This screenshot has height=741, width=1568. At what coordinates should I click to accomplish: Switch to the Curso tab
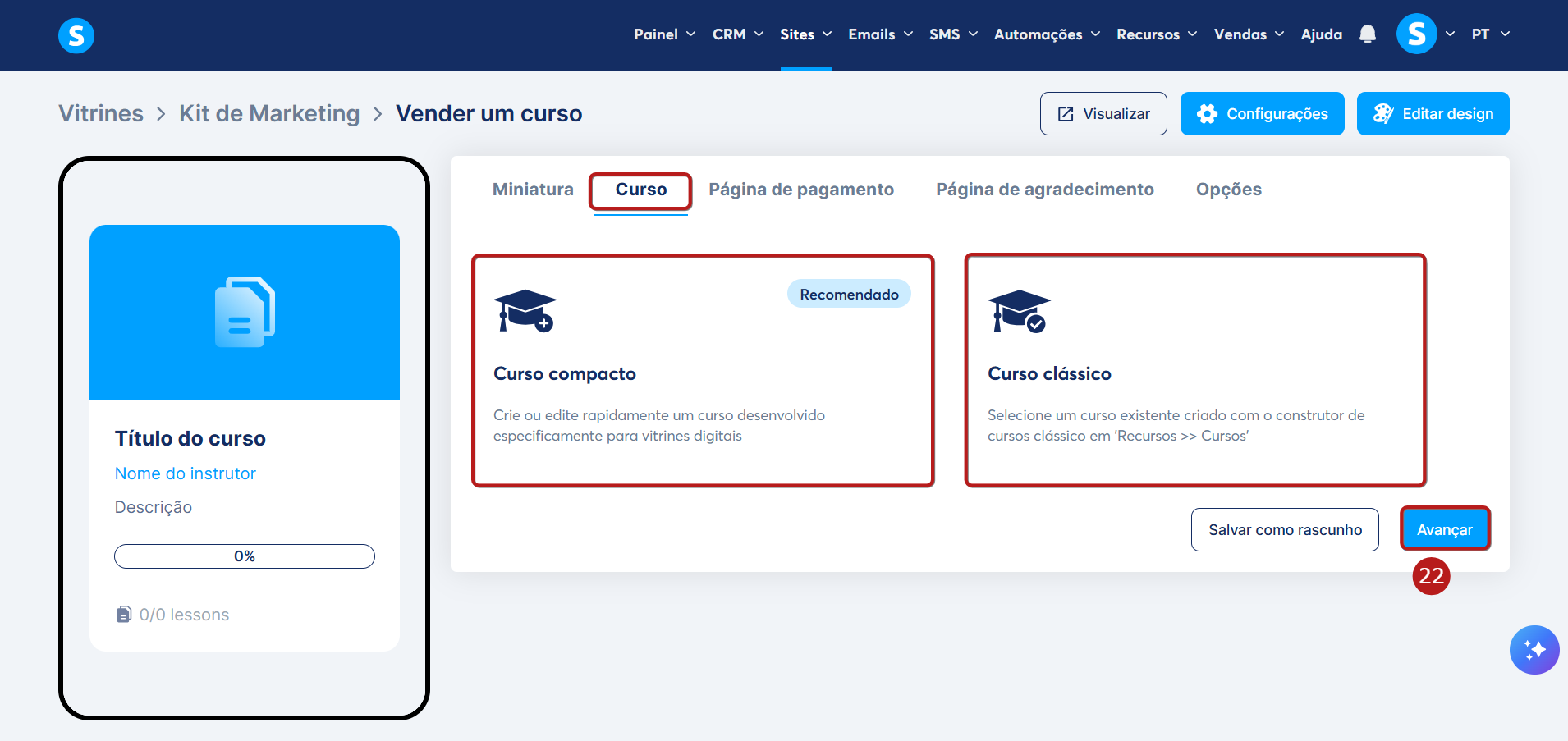641,190
